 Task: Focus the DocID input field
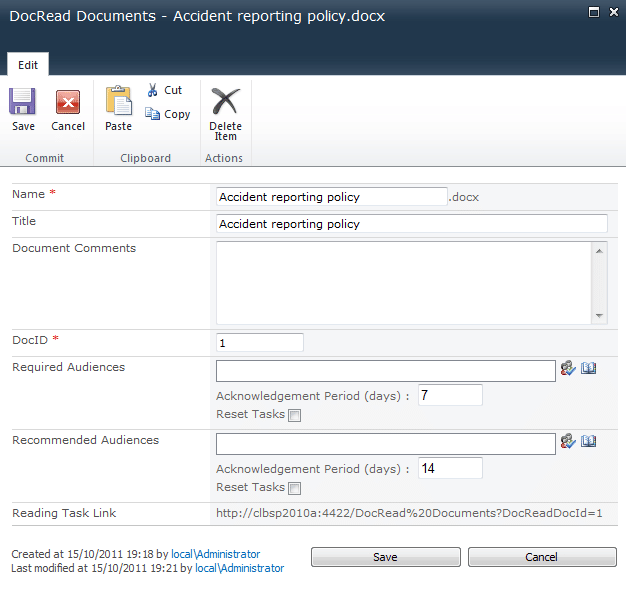click(259, 343)
